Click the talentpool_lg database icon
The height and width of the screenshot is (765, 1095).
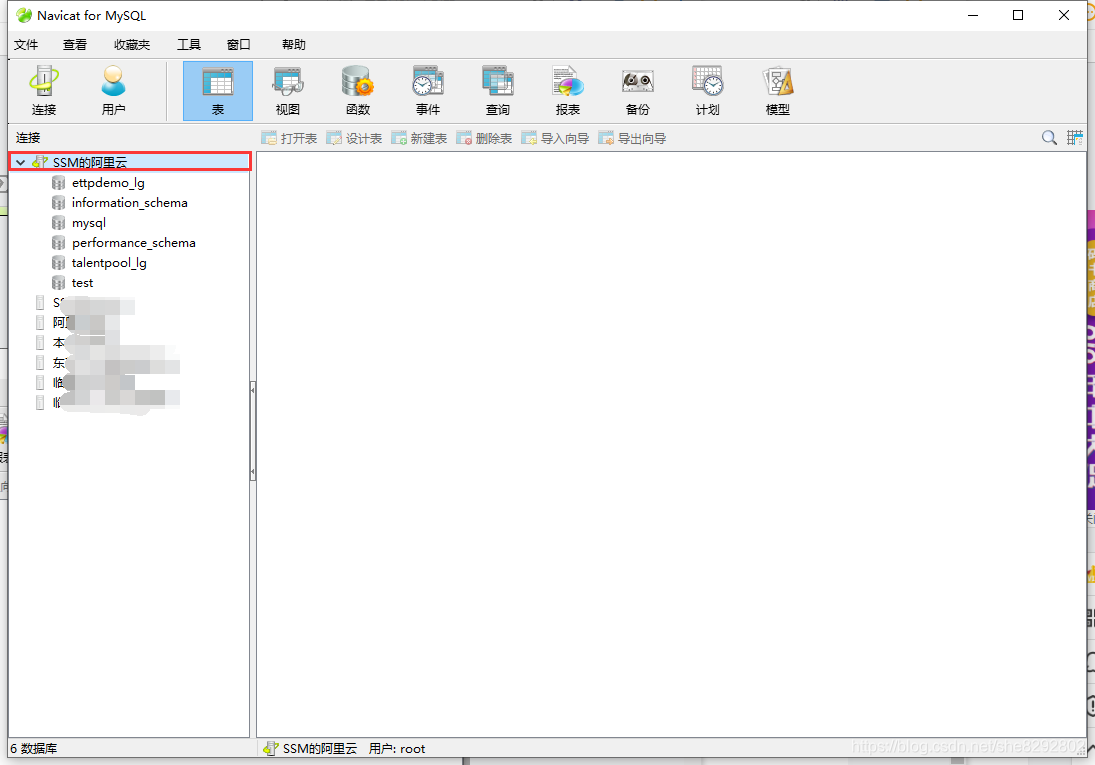[59, 263]
